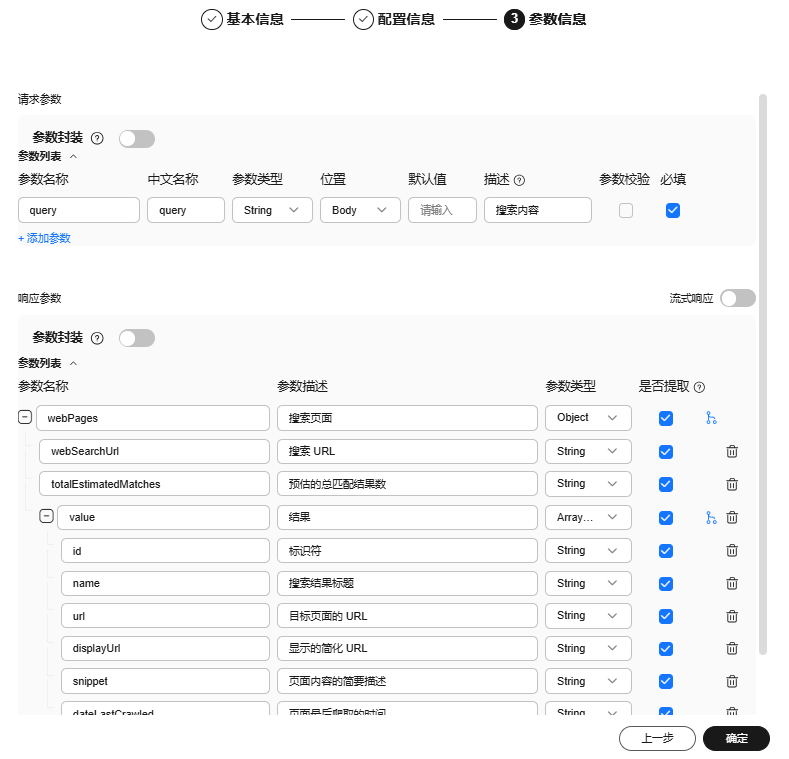Collapse request 参数列表 section
Image resolution: width=789 pixels, height=759 pixels.
[73, 157]
